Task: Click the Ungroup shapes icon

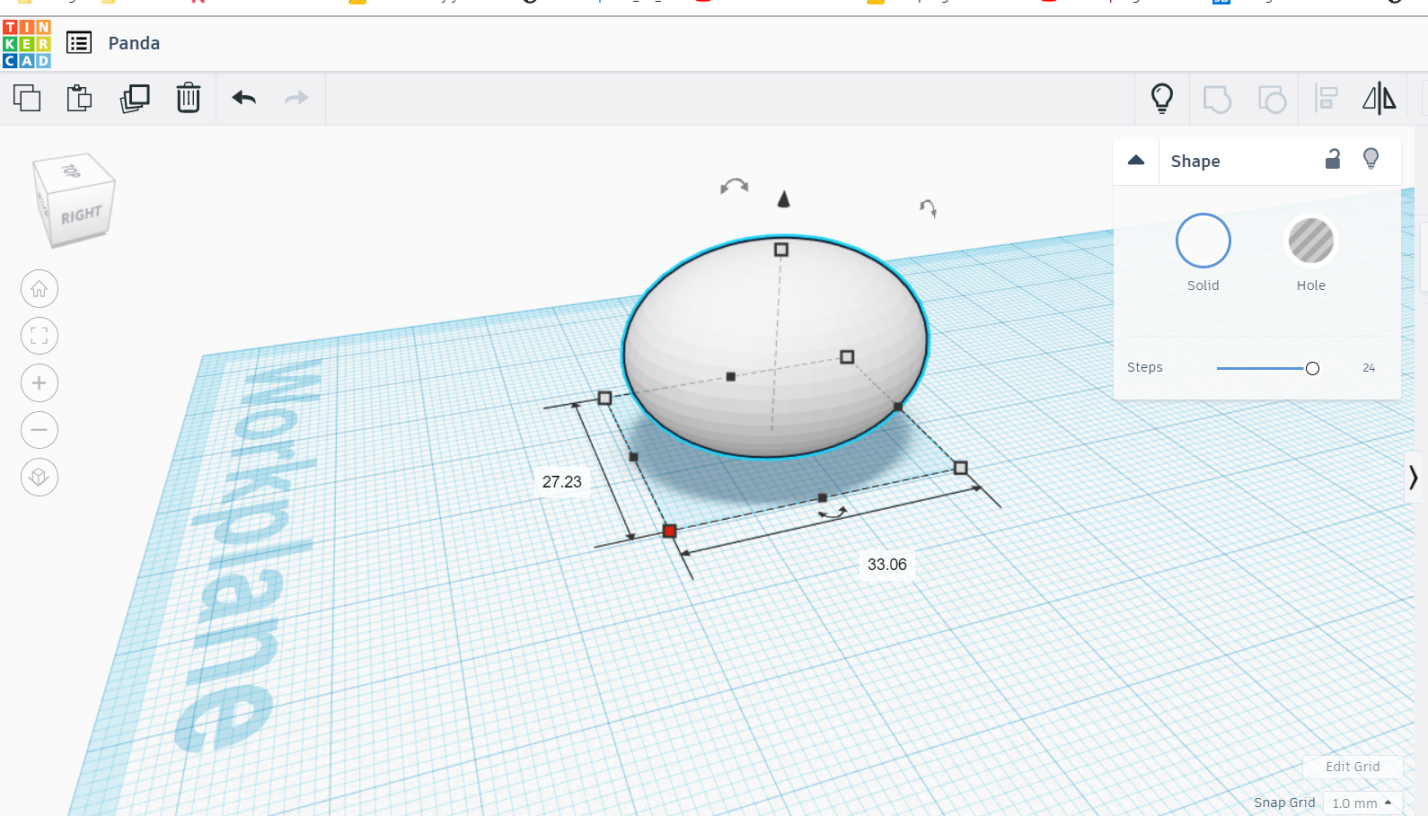Action: pos(1271,98)
